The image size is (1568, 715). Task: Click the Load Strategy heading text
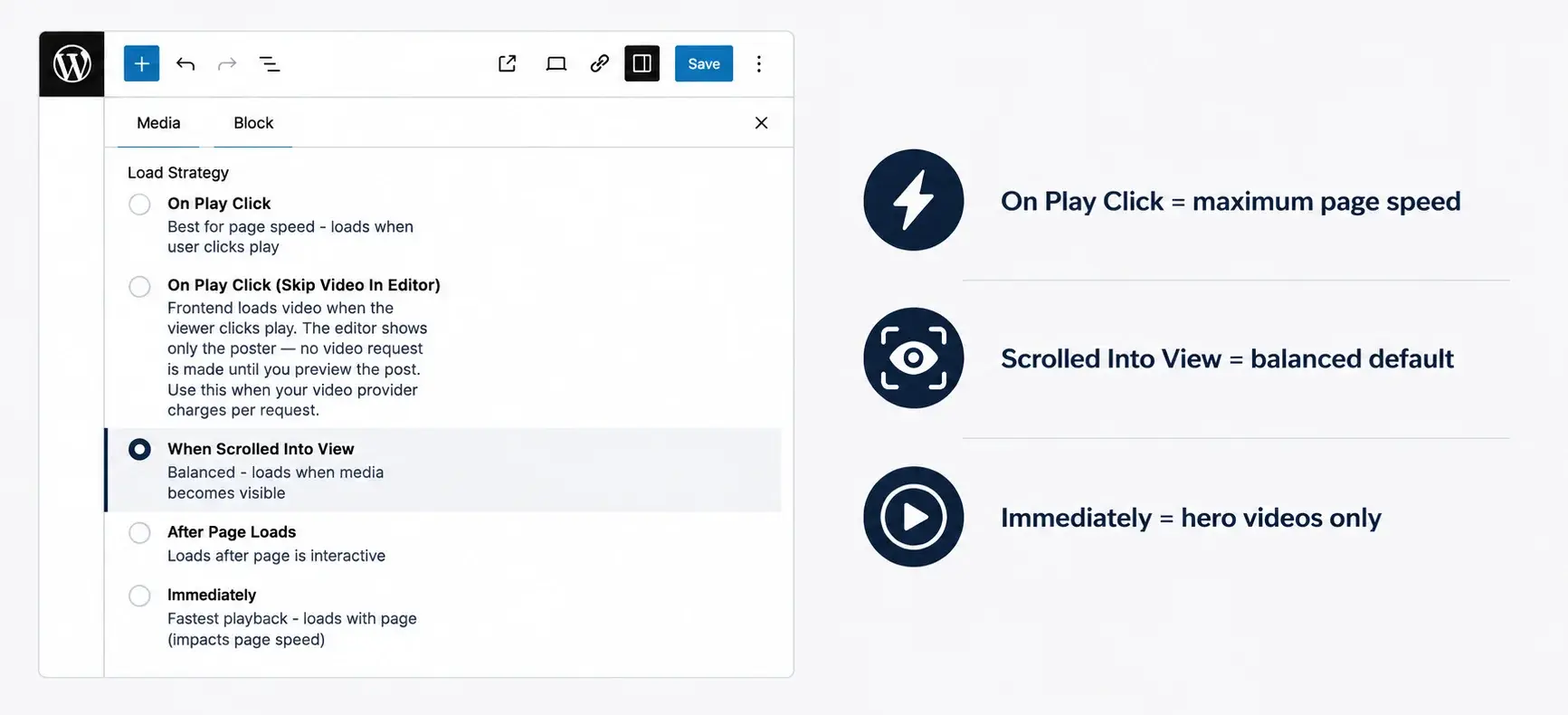(x=178, y=173)
